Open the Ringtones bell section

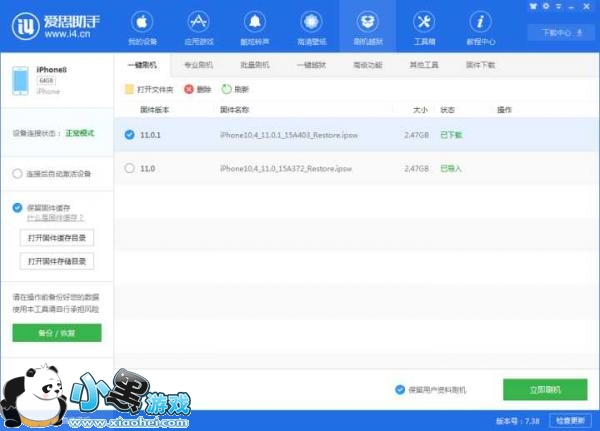pos(255,29)
